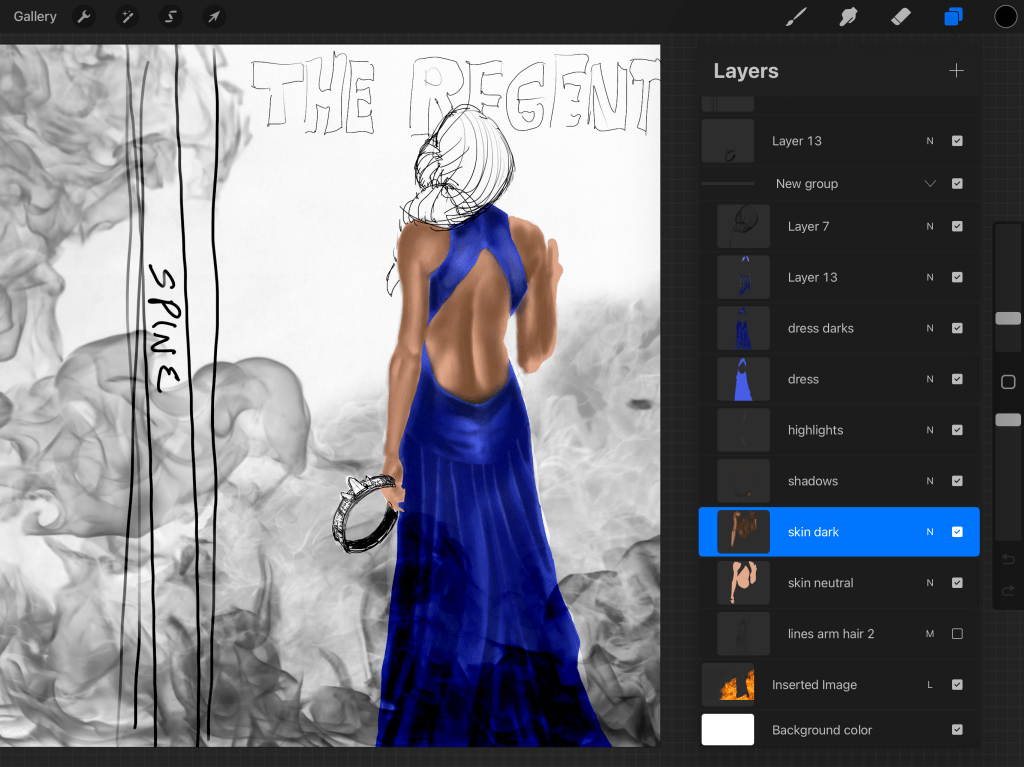
Task: Open blend mode N on highlights layer
Action: pyautogui.click(x=930, y=430)
